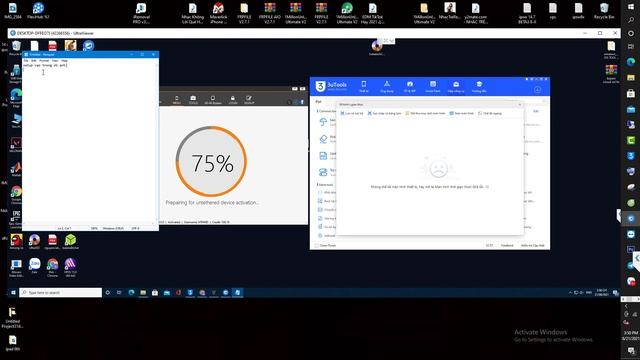
Task: Click inside the Notepad text area
Action: pos(89,143)
